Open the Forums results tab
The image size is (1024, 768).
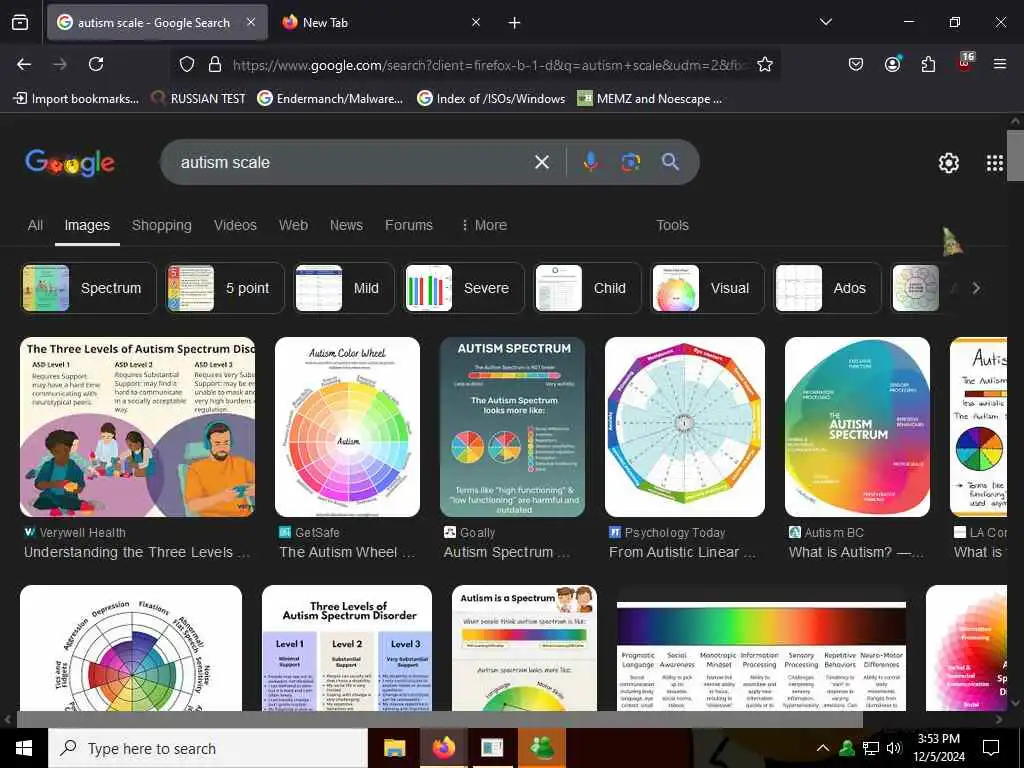click(x=409, y=225)
